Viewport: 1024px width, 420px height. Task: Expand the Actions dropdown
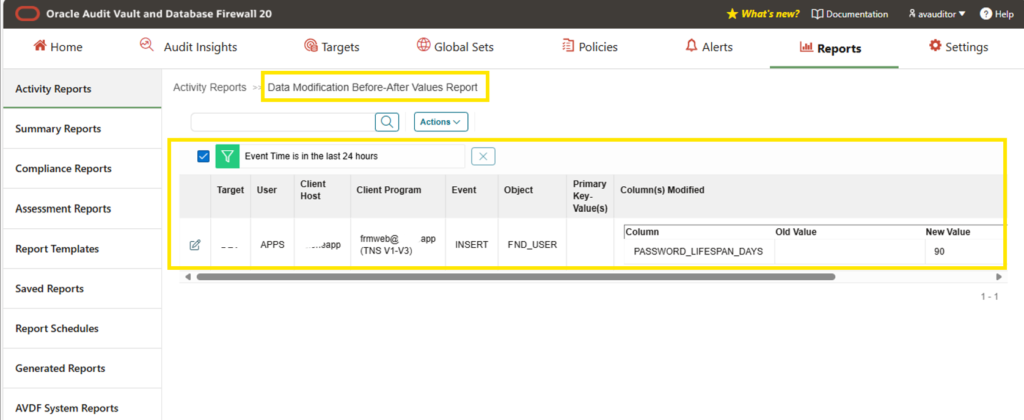(x=441, y=121)
